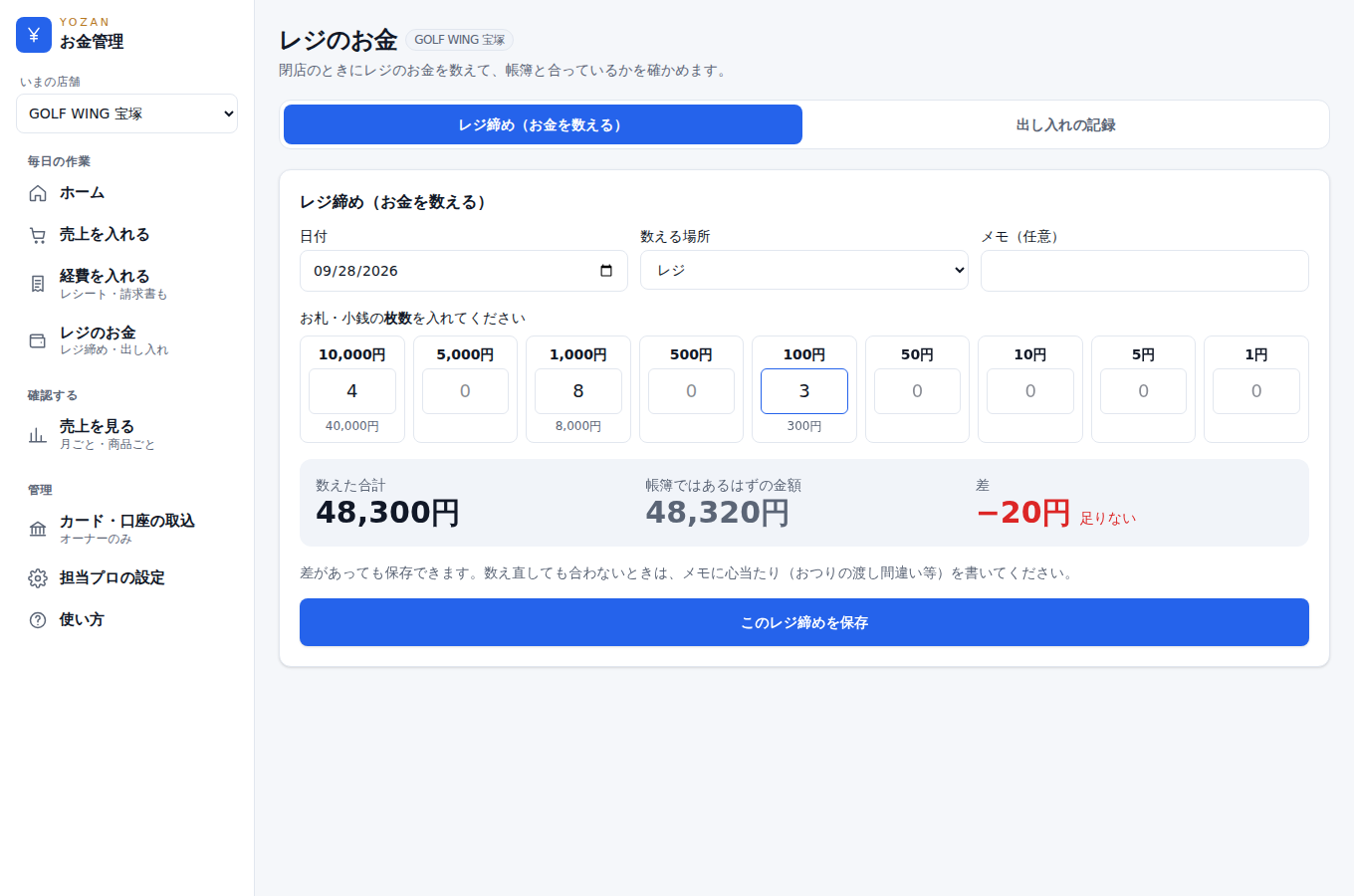1354x896 pixels.
Task: Open 売上を入れる menu item
Action: [x=127, y=235]
